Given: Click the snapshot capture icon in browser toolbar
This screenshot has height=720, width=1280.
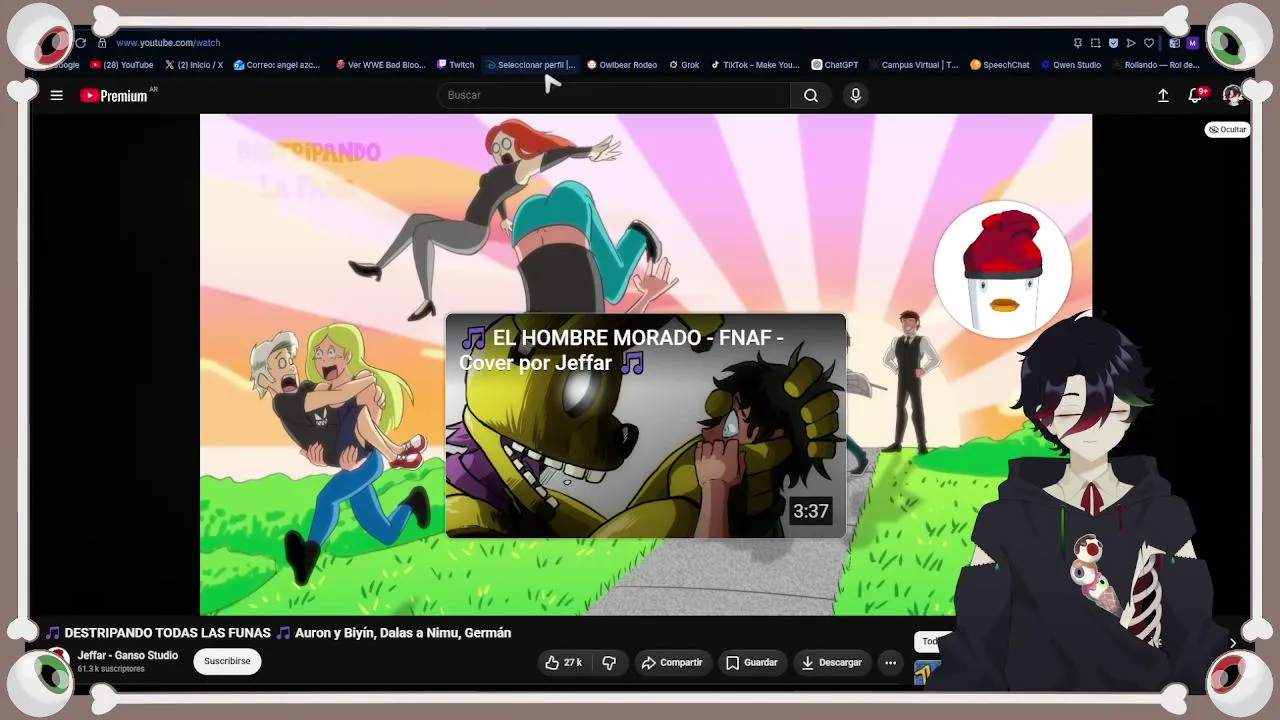Looking at the screenshot, I should click(x=1095, y=43).
